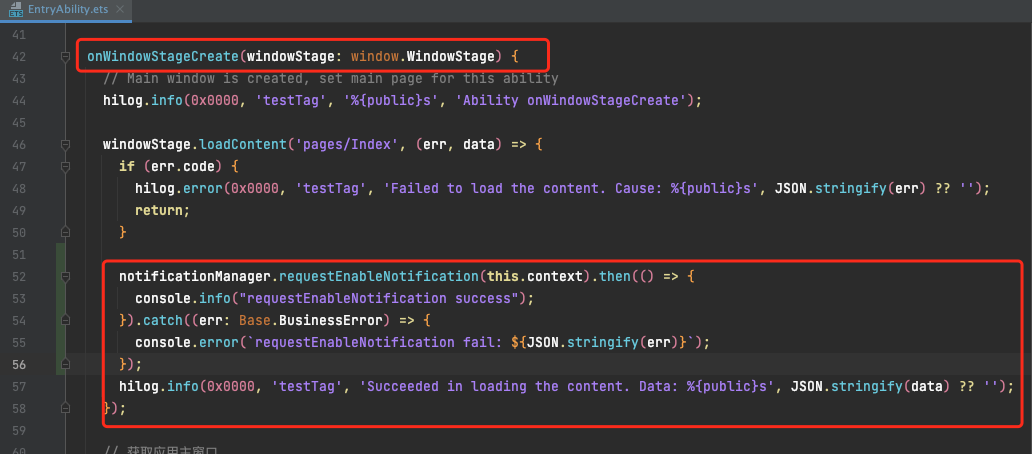
Task: Click 'requestEnableNotification' method on line 52
Action: pos(378,276)
